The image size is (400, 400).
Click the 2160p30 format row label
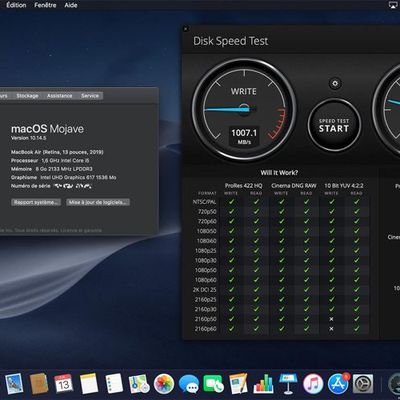point(206,309)
